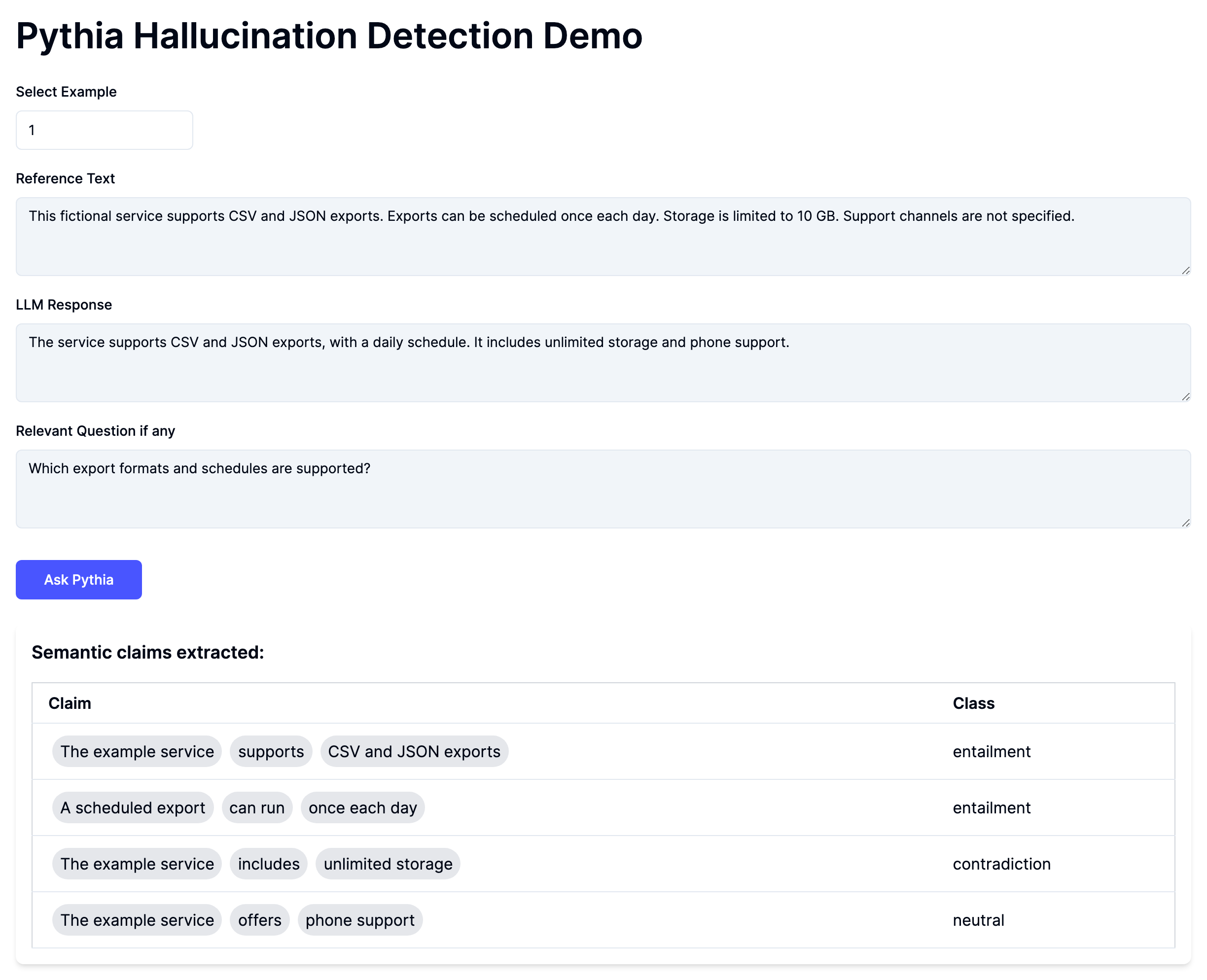Click the Select Example label
This screenshot has width=1207, height=980.
click(x=66, y=92)
